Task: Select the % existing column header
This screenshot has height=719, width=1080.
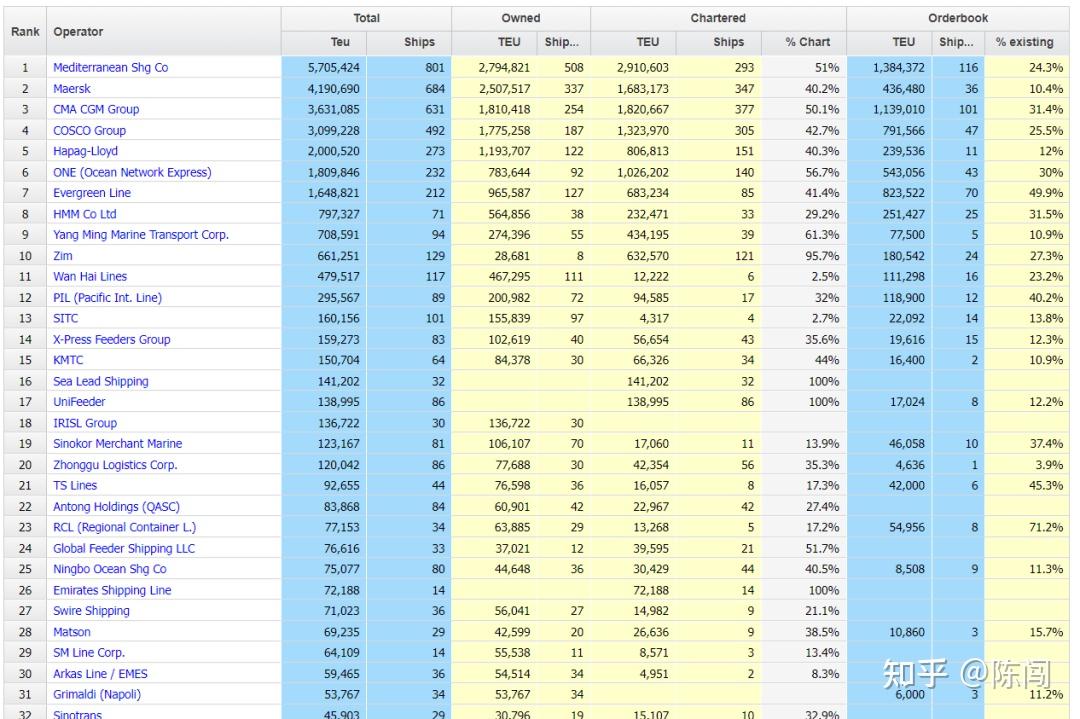Action: click(1024, 42)
